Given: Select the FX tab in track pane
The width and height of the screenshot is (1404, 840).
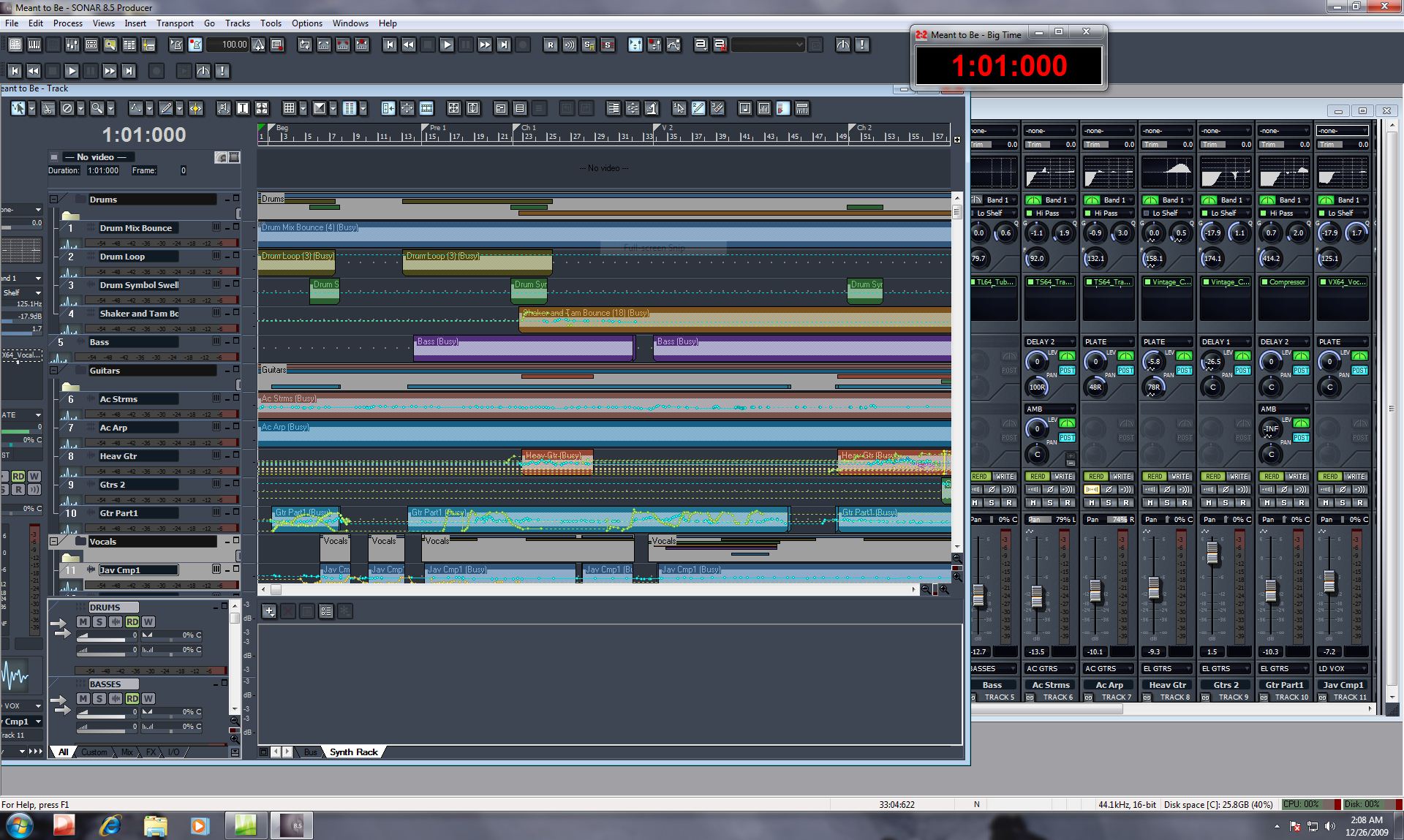Looking at the screenshot, I should point(151,752).
